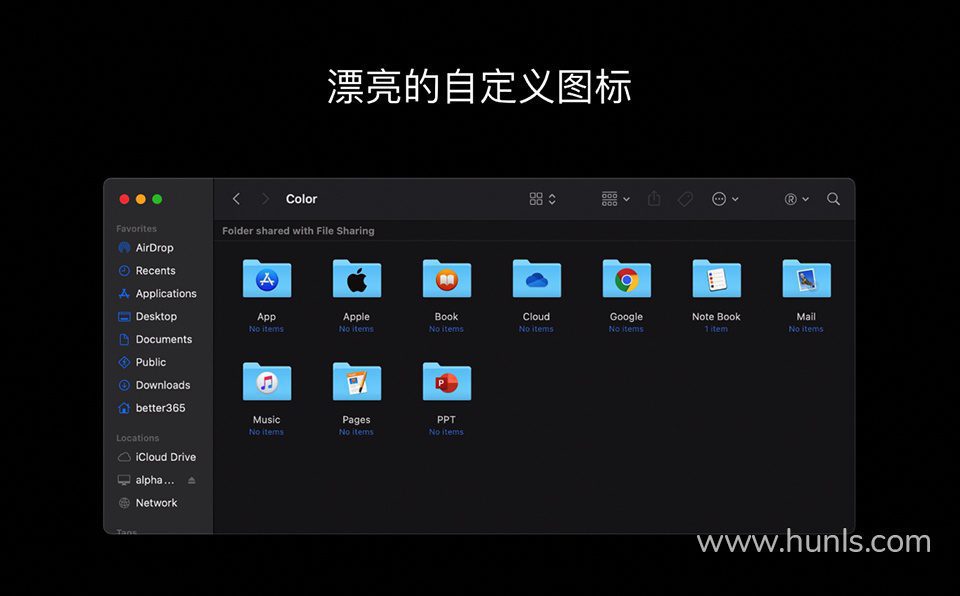Image resolution: width=960 pixels, height=596 pixels.
Task: Click the Color window title
Action: click(301, 199)
